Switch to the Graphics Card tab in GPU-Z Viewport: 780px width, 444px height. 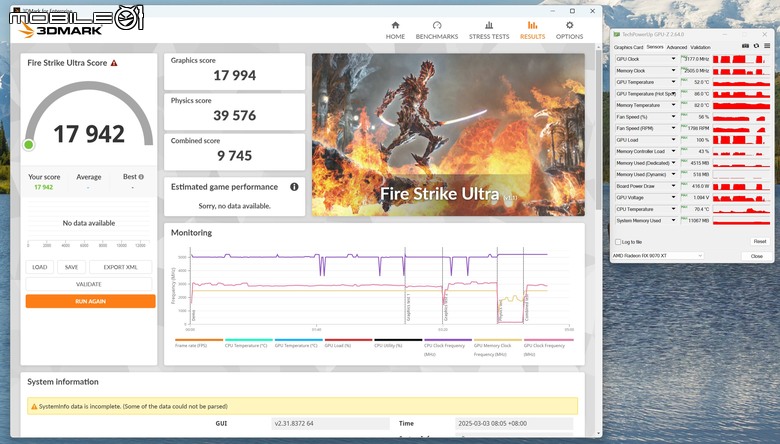(628, 47)
